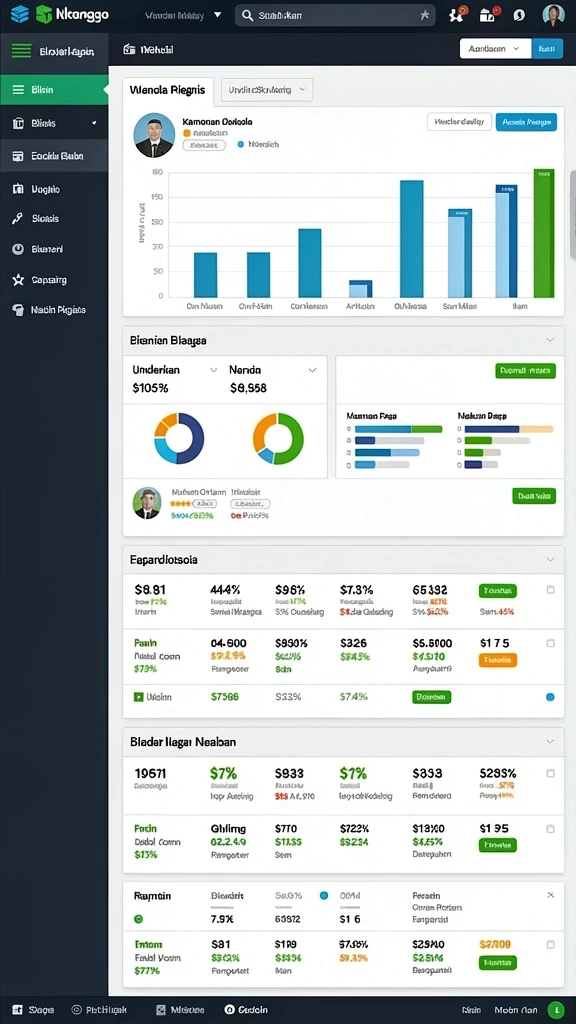Click the green button above Maman Fasa bars
Screen dimensions: 576x1024
[x=526, y=371]
